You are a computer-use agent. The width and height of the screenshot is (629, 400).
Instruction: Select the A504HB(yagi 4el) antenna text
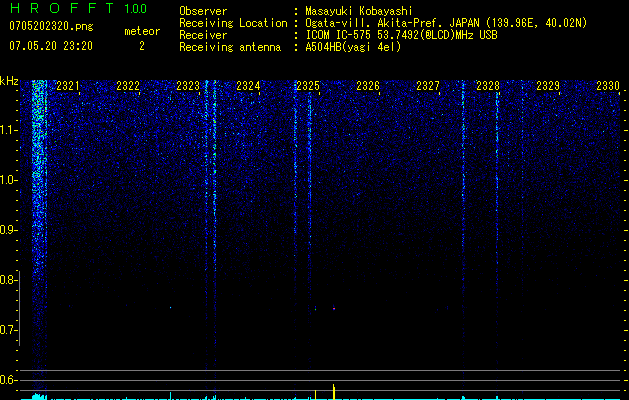(353, 47)
